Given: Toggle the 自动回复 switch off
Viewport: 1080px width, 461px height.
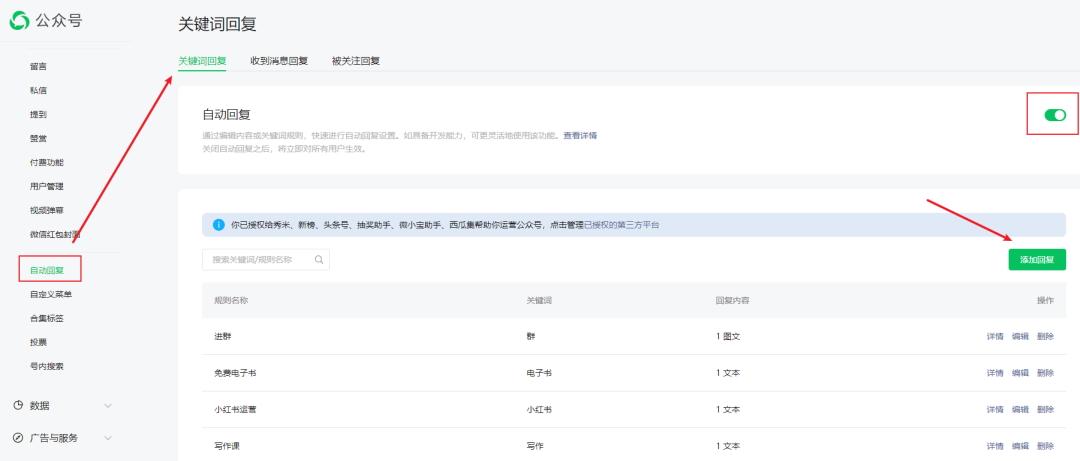Looking at the screenshot, I should pos(1055,115).
